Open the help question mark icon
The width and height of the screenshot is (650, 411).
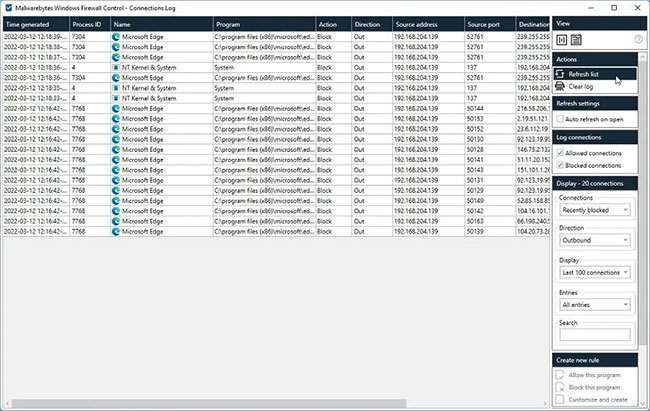pyautogui.click(x=638, y=39)
